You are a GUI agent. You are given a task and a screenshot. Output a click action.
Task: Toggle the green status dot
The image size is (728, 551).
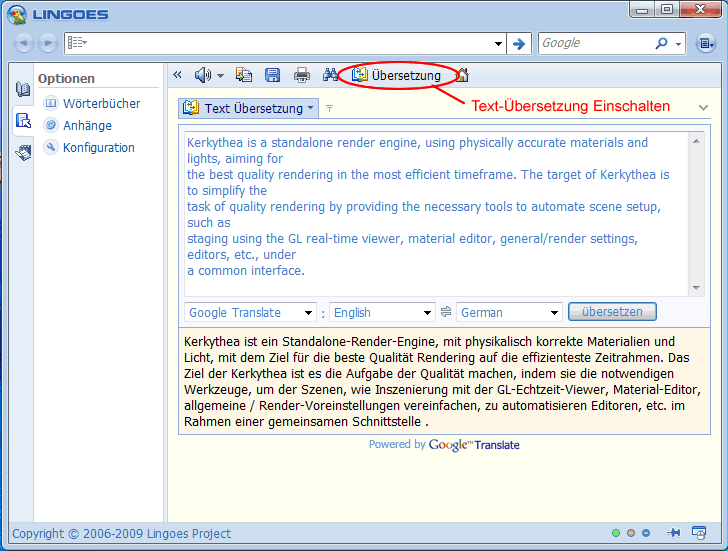tap(616, 533)
